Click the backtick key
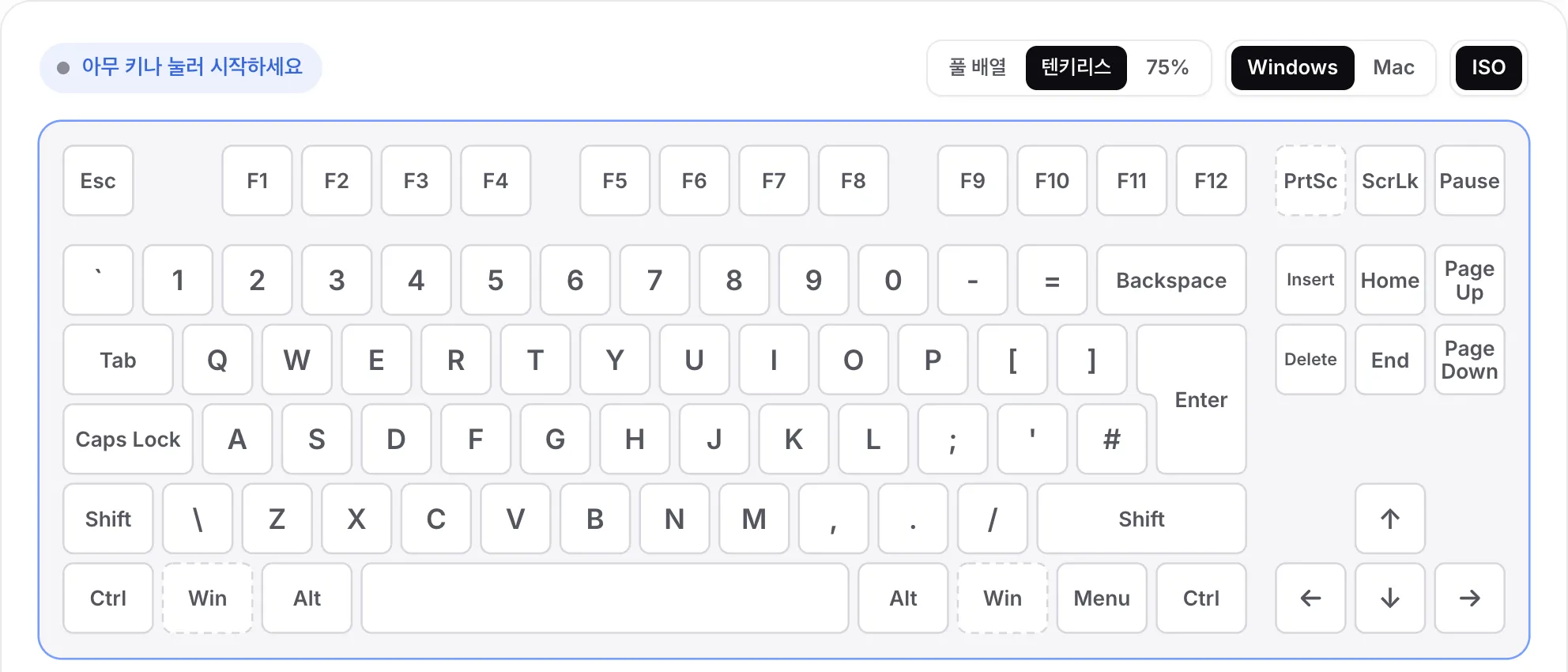 point(98,280)
